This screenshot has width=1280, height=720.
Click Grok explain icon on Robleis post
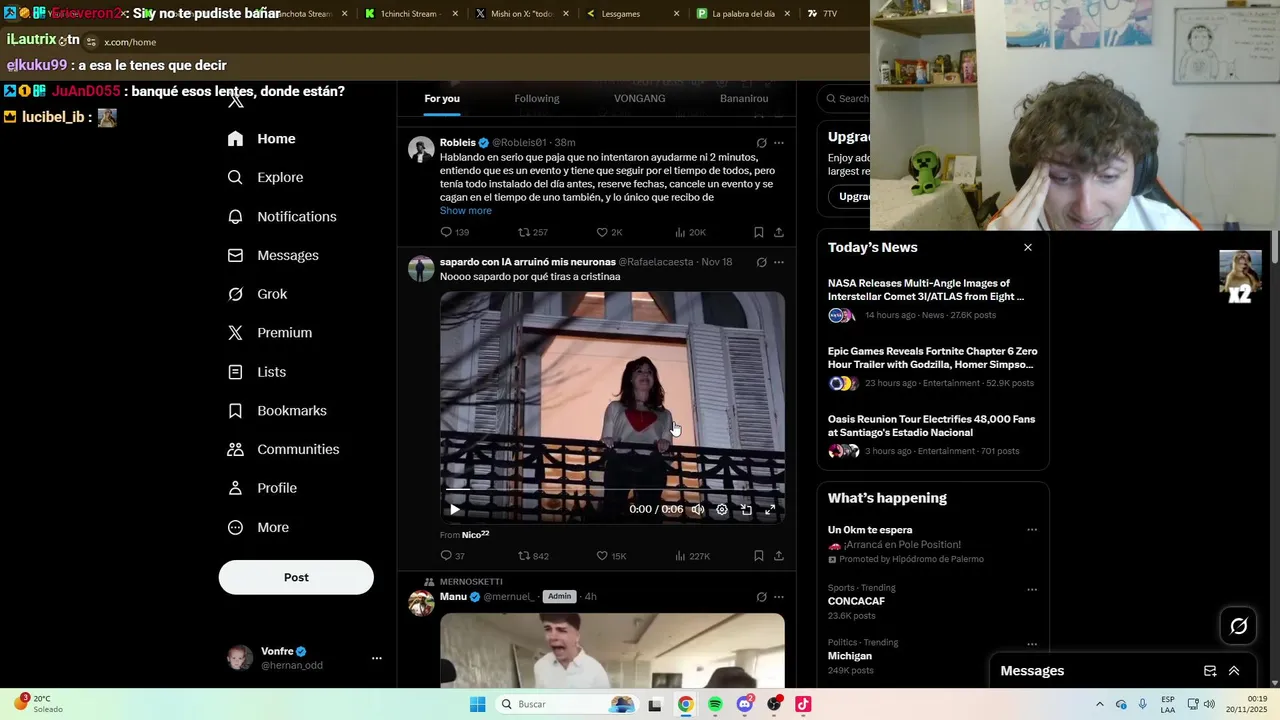[x=761, y=143]
